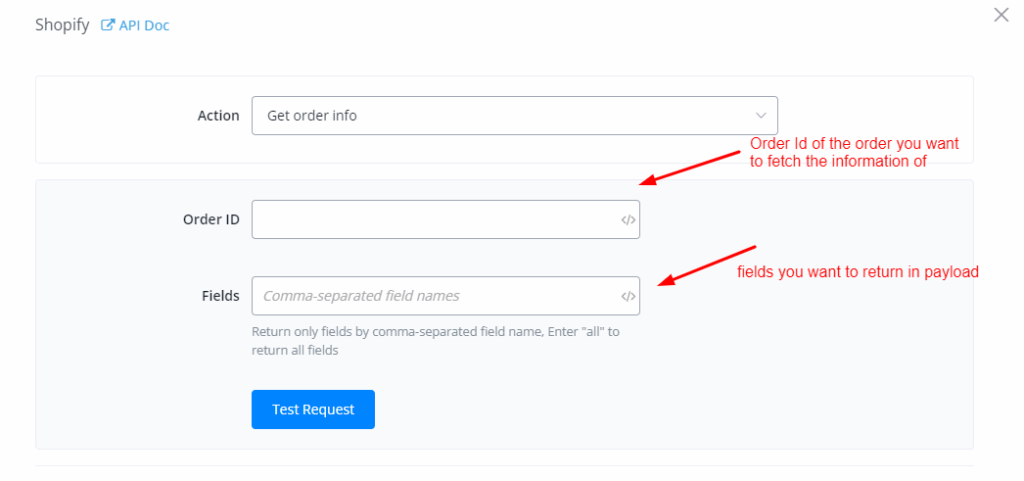The height and width of the screenshot is (481, 1024).
Task: Close the Shopify dialog with the X
Action: 1000,15
